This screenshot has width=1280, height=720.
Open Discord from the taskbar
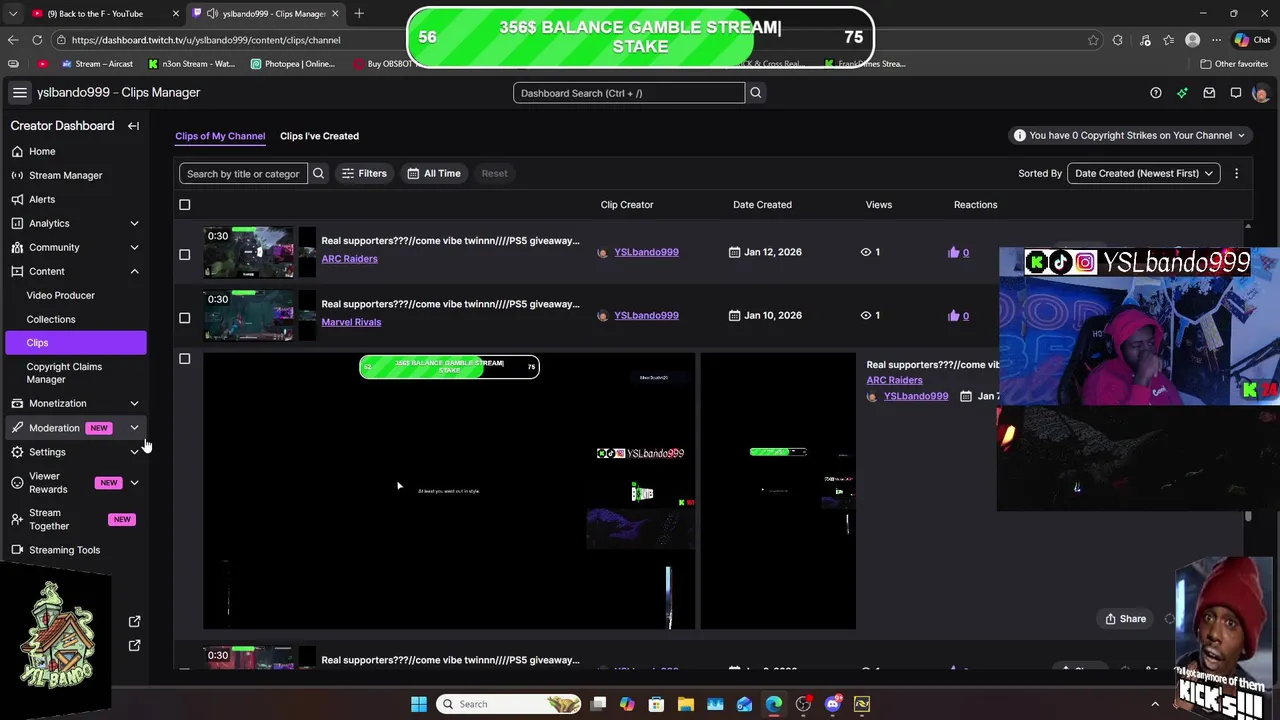point(833,704)
